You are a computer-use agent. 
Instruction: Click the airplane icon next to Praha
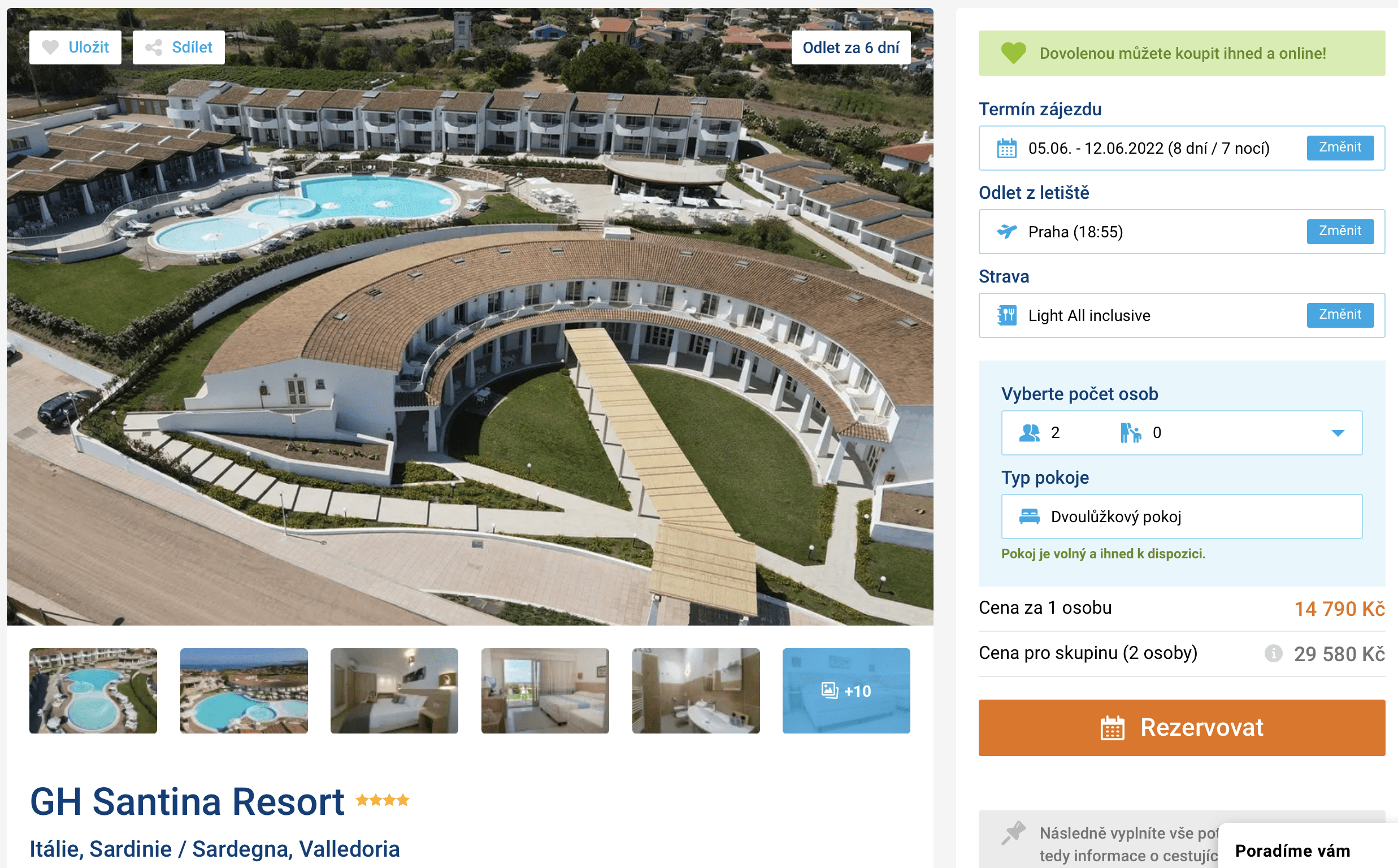click(x=1006, y=231)
